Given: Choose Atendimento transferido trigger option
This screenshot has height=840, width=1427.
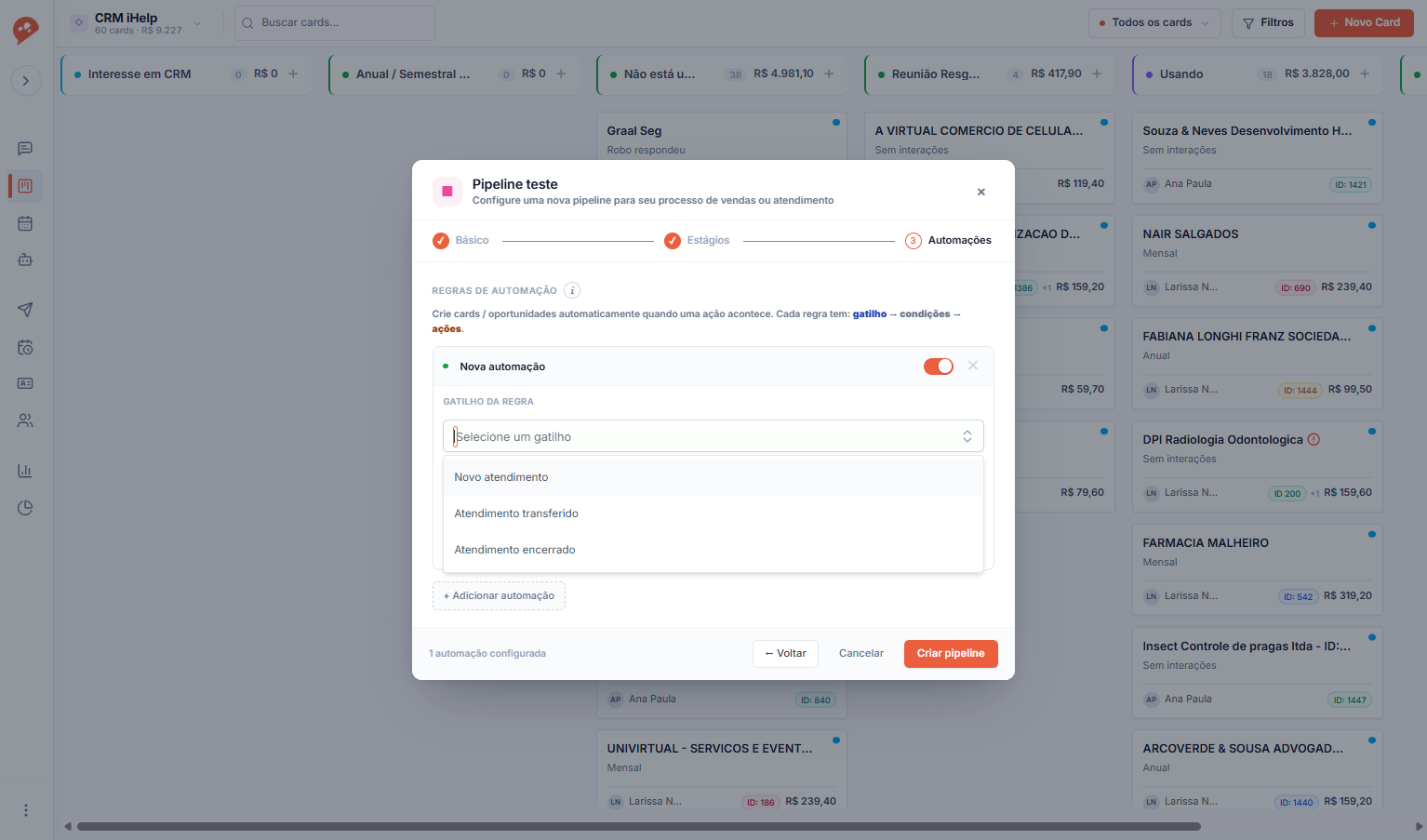Looking at the screenshot, I should click(713, 513).
